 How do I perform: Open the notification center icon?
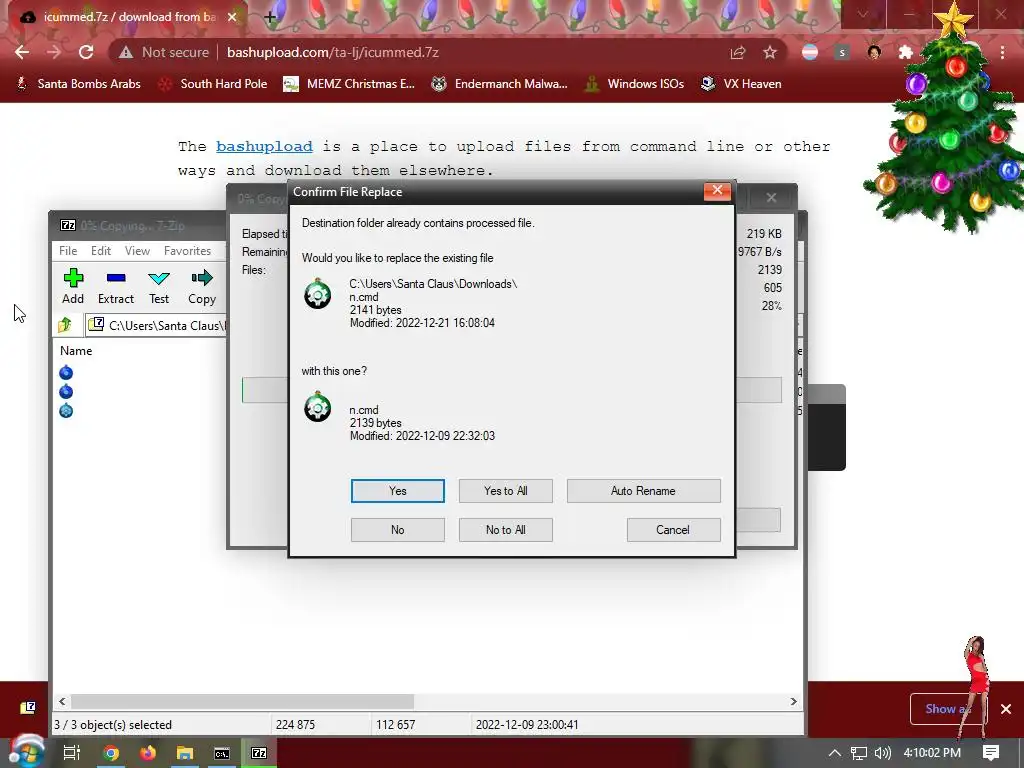click(991, 753)
